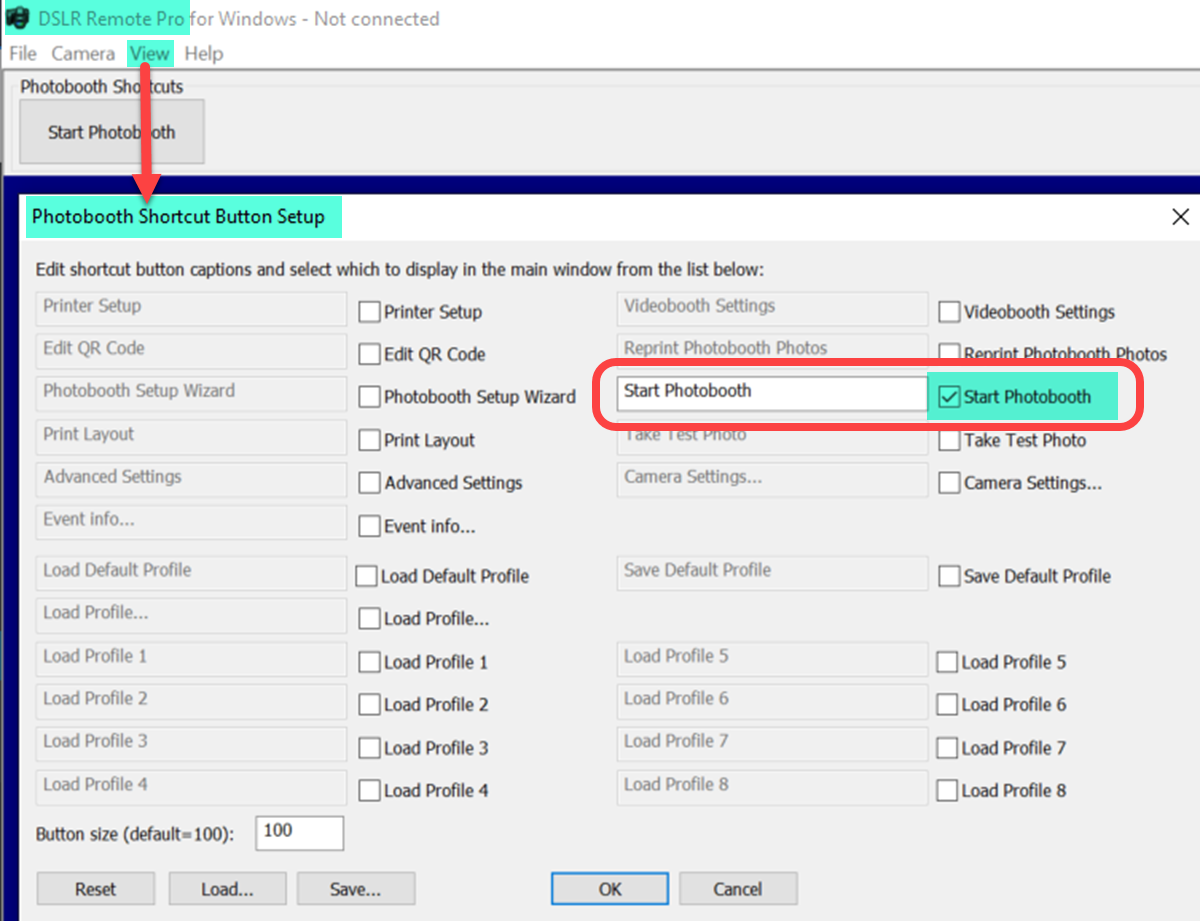Click the Load Profile 1 caption field

[192, 659]
